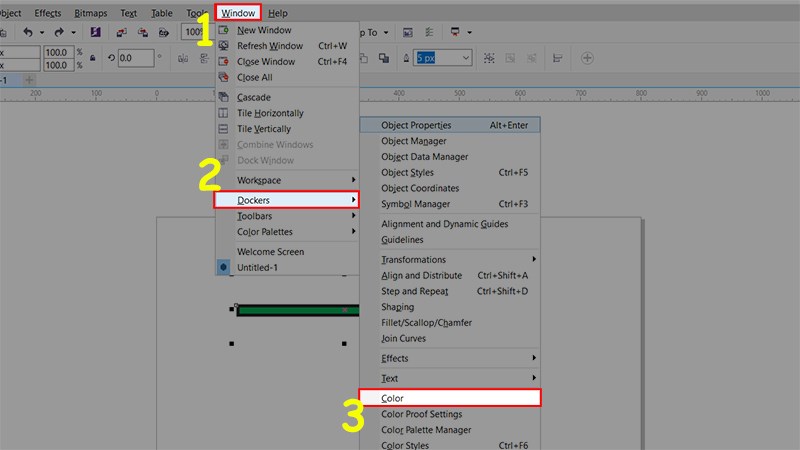Screen dimensions: 800x450
Task: Open the Table menu
Action: [162, 13]
